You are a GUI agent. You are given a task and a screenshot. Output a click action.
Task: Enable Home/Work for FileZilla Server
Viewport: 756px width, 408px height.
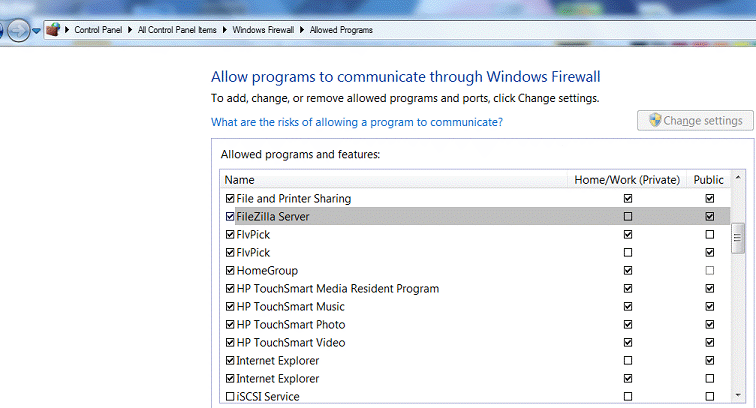pyautogui.click(x=628, y=217)
